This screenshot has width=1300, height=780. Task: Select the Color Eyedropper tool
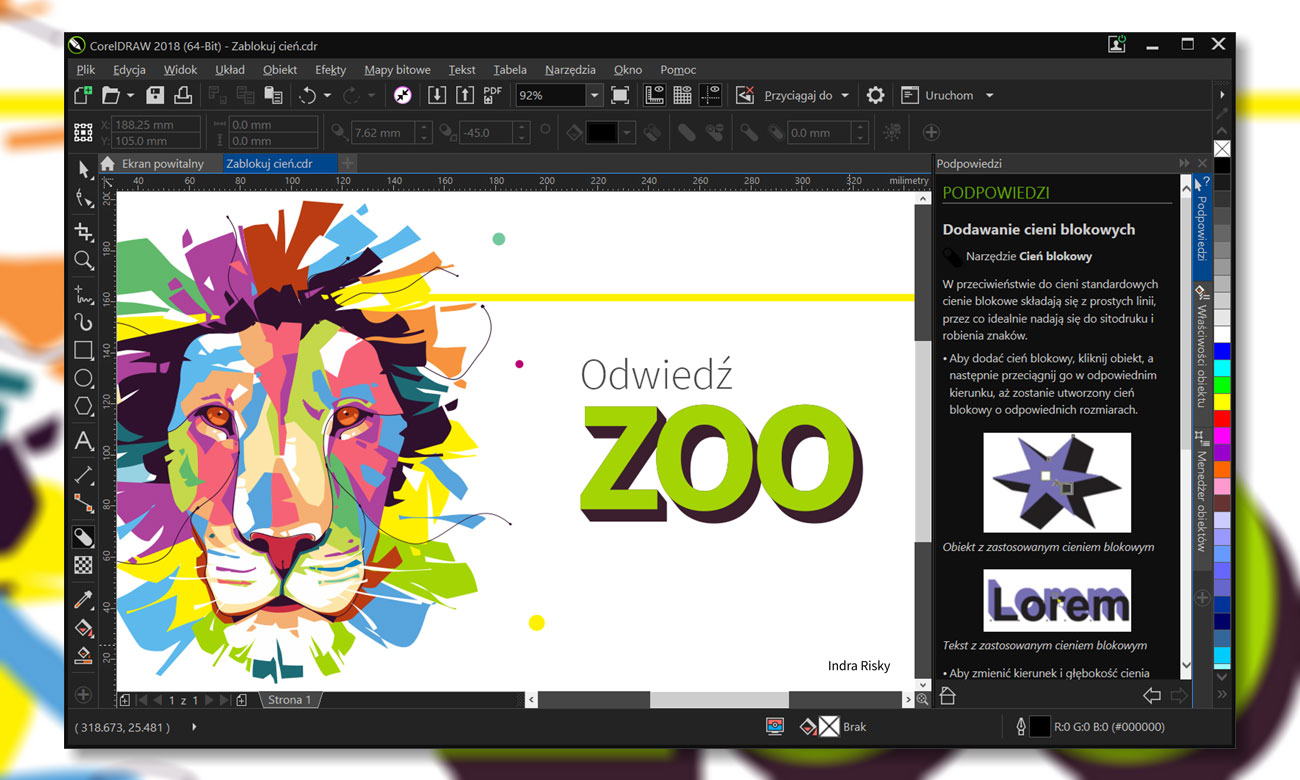click(83, 600)
